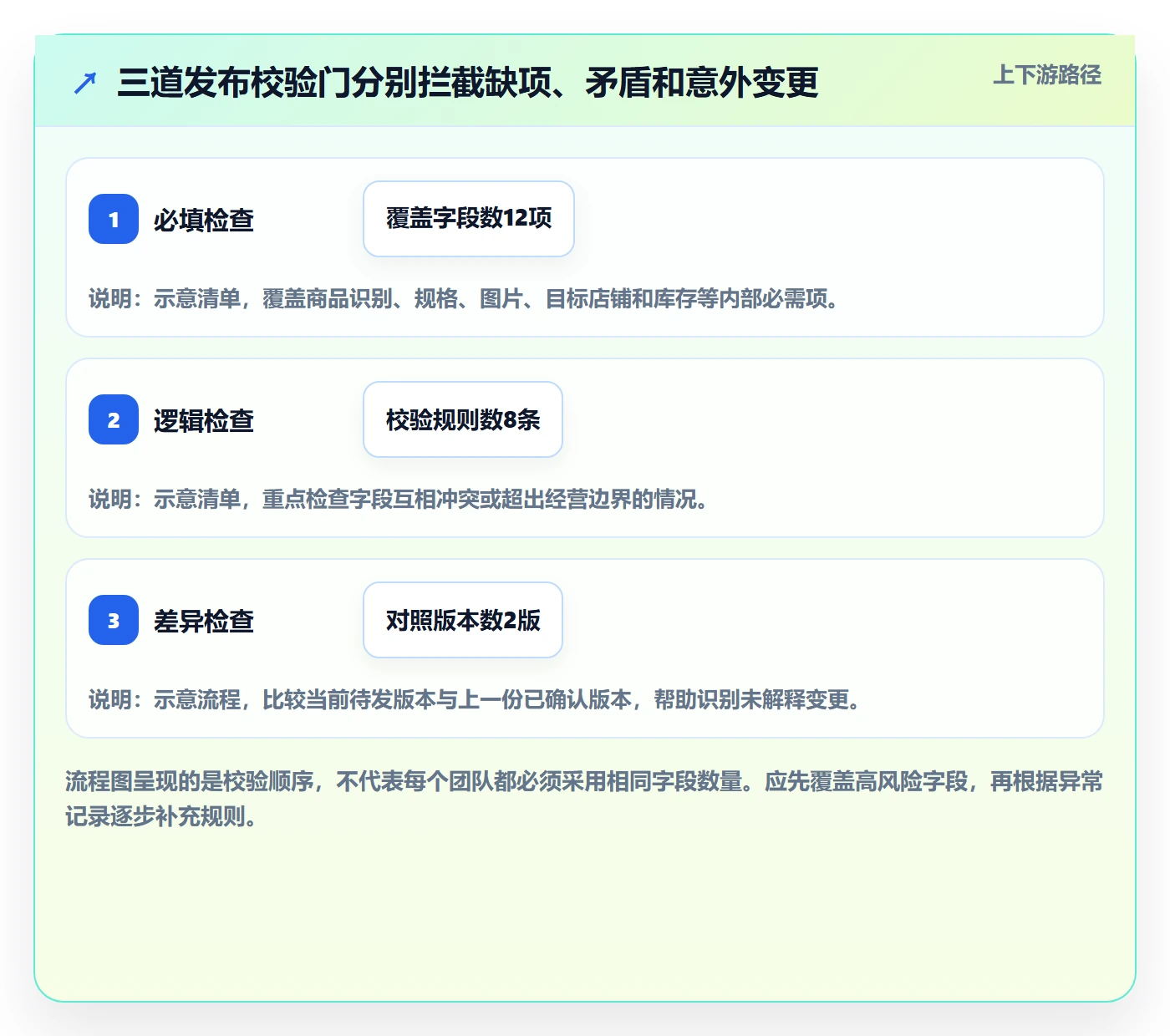Select the 覆盖字段数12项 chip

point(469,219)
